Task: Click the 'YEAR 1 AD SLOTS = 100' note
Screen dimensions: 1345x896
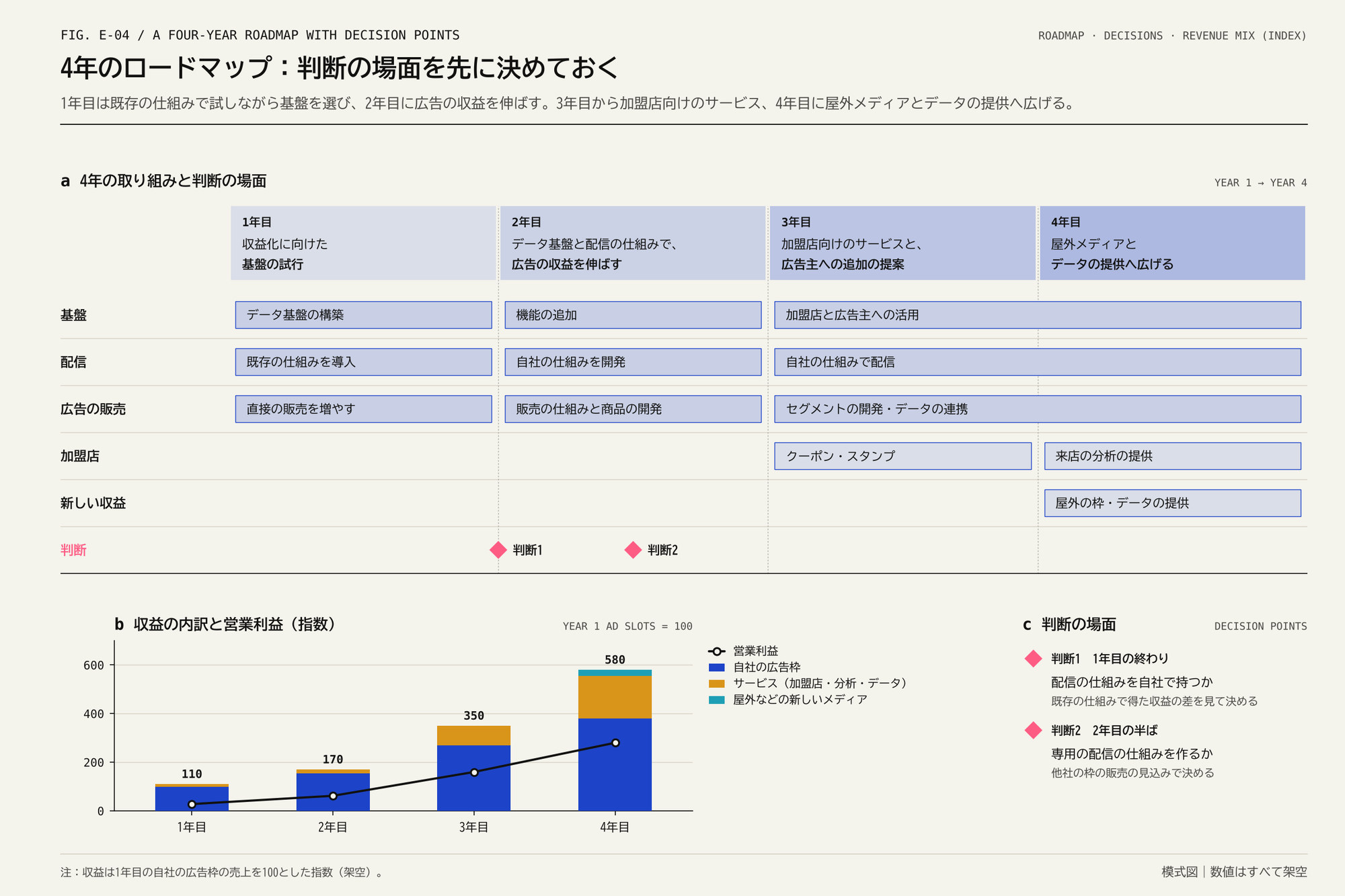Action: (x=627, y=626)
